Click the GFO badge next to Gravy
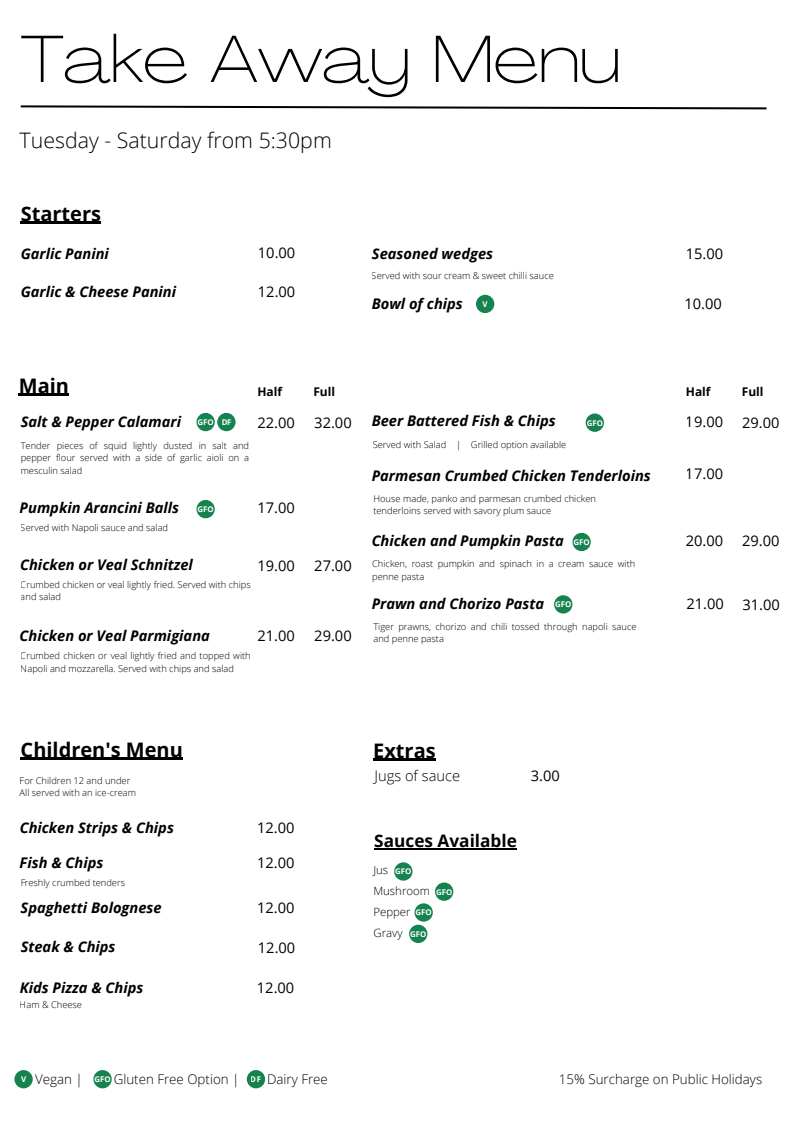The height and width of the screenshot is (1123, 794). coord(418,934)
